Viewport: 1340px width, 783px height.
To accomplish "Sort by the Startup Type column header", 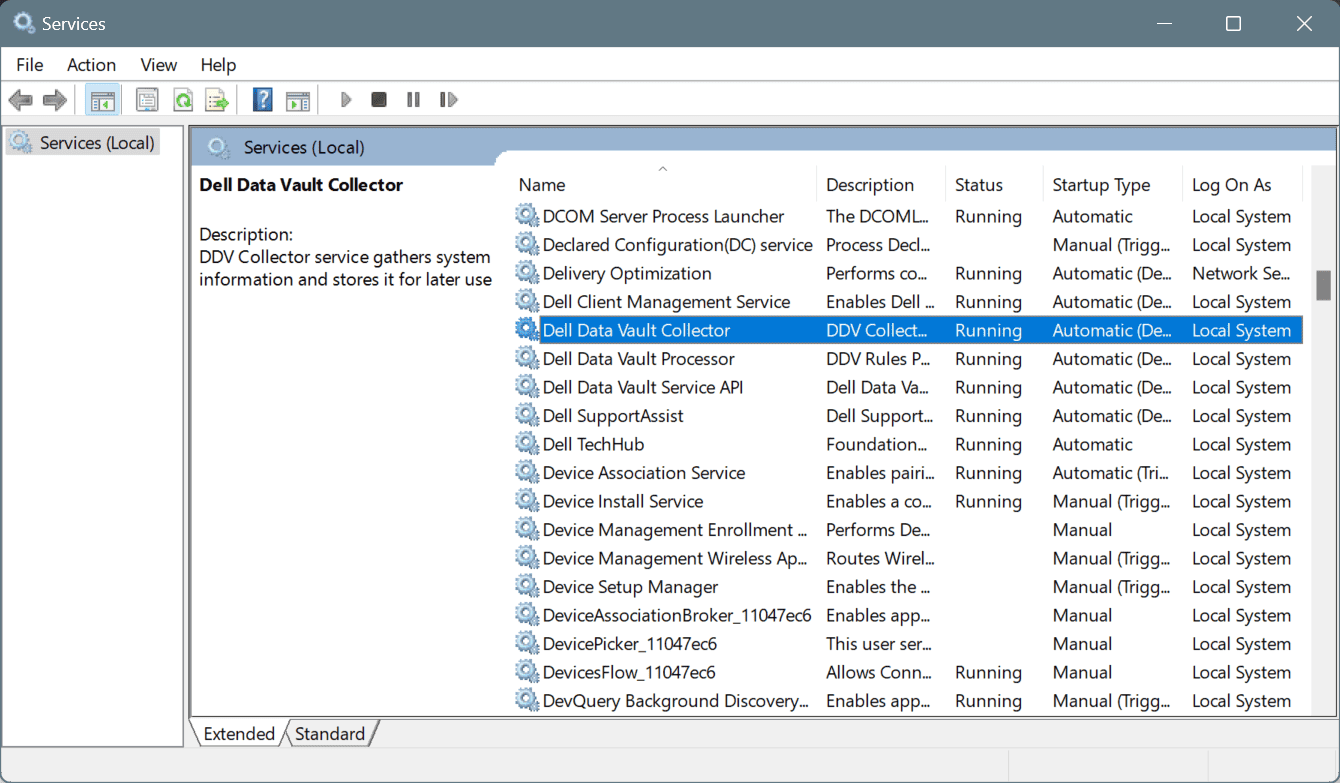I will click(1112, 185).
